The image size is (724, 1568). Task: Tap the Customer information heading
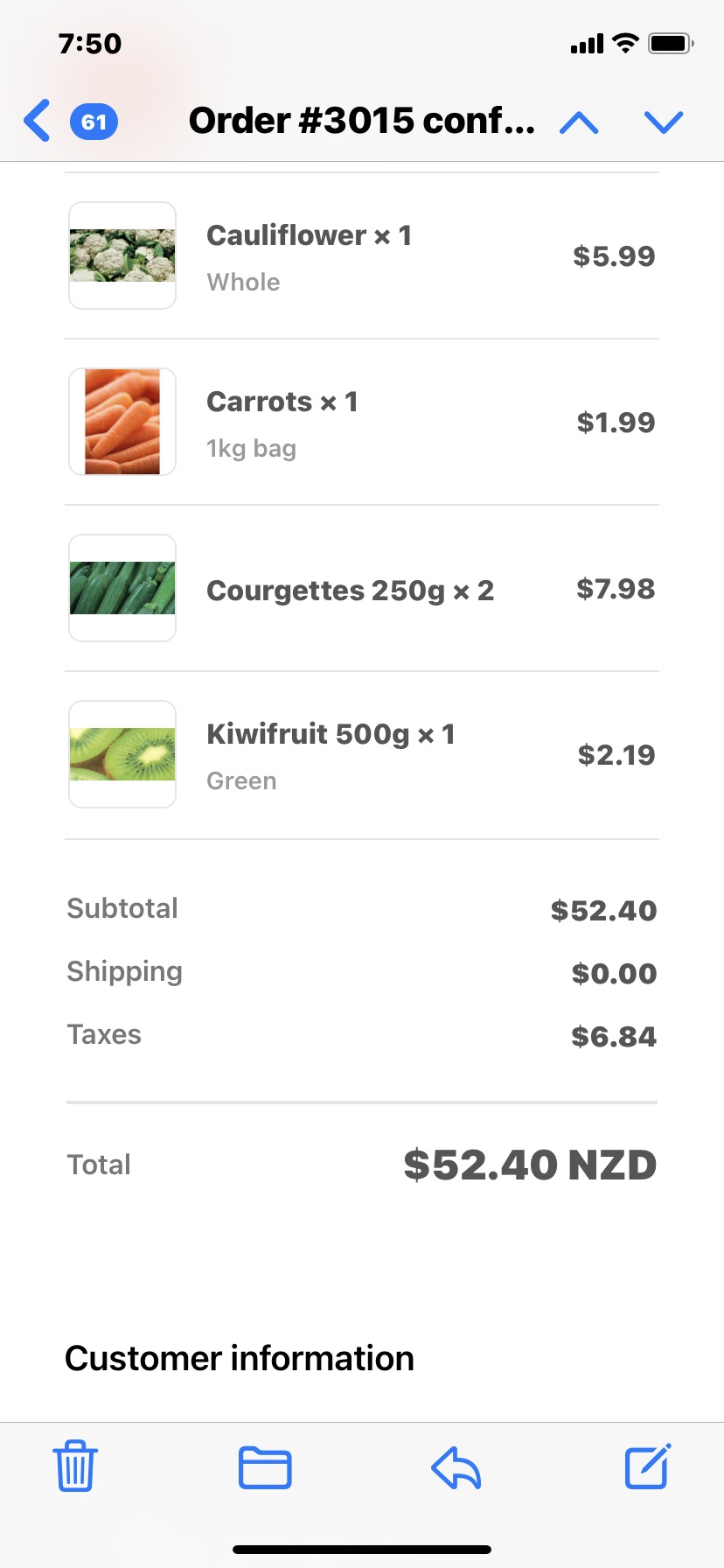(x=240, y=1358)
